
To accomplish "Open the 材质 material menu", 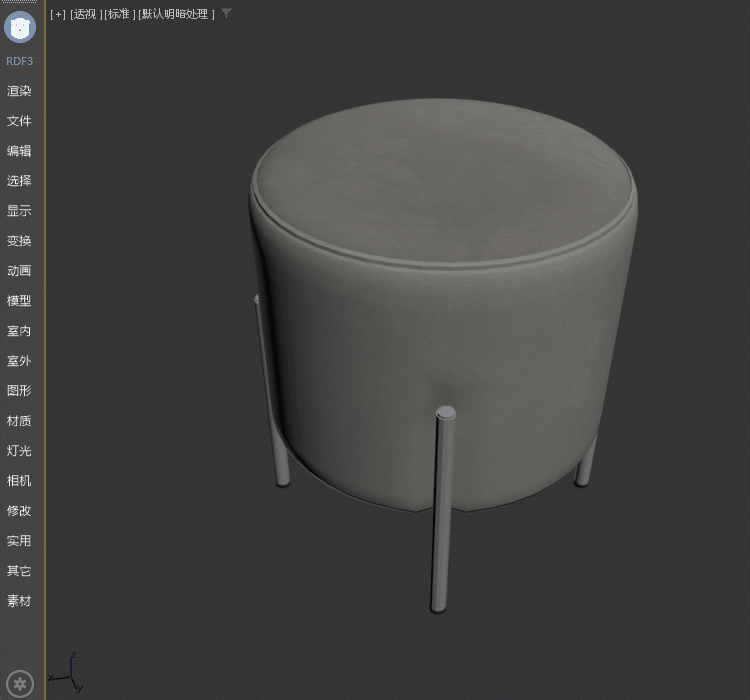I will [20, 421].
